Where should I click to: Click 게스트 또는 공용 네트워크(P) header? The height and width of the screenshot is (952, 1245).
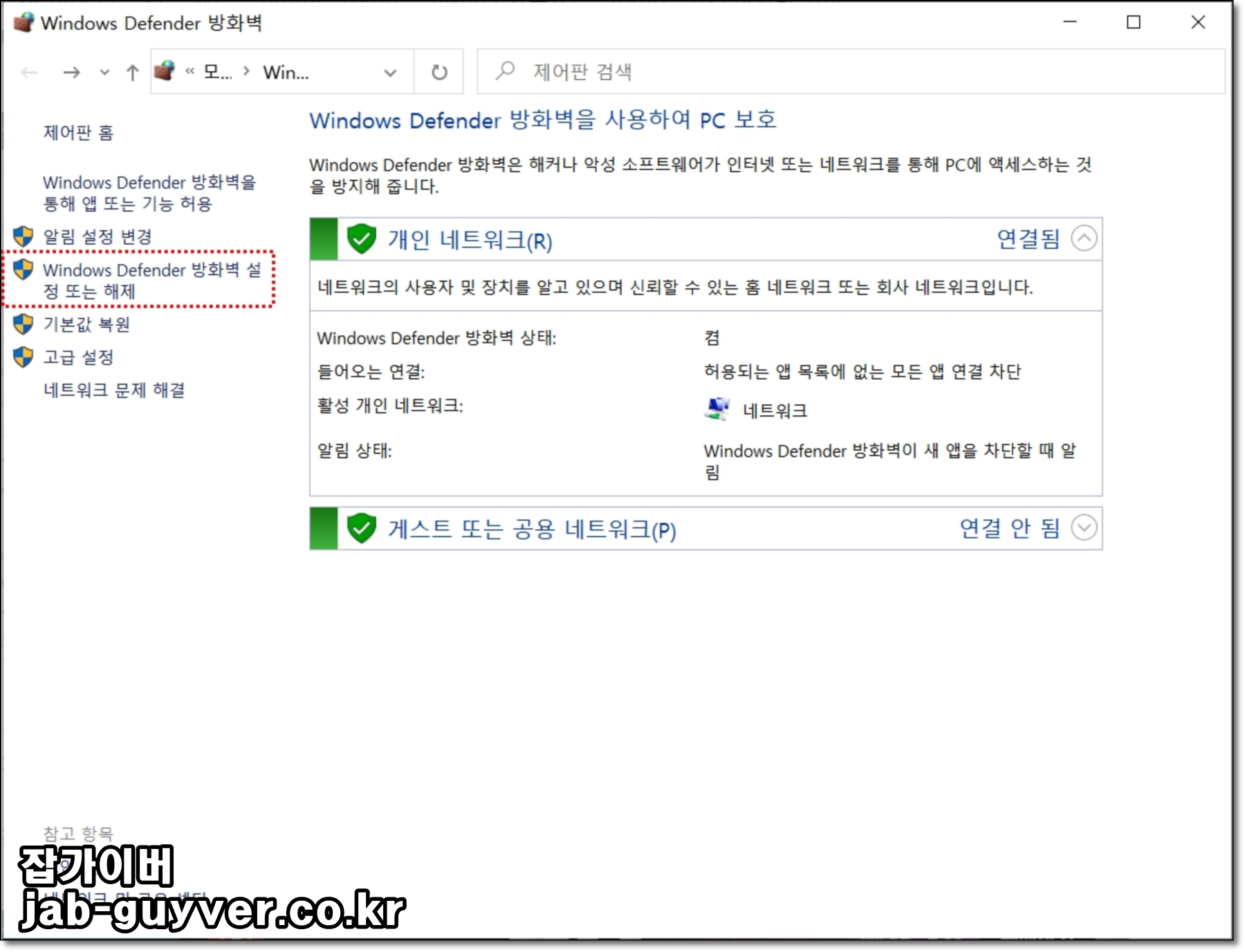tap(532, 530)
